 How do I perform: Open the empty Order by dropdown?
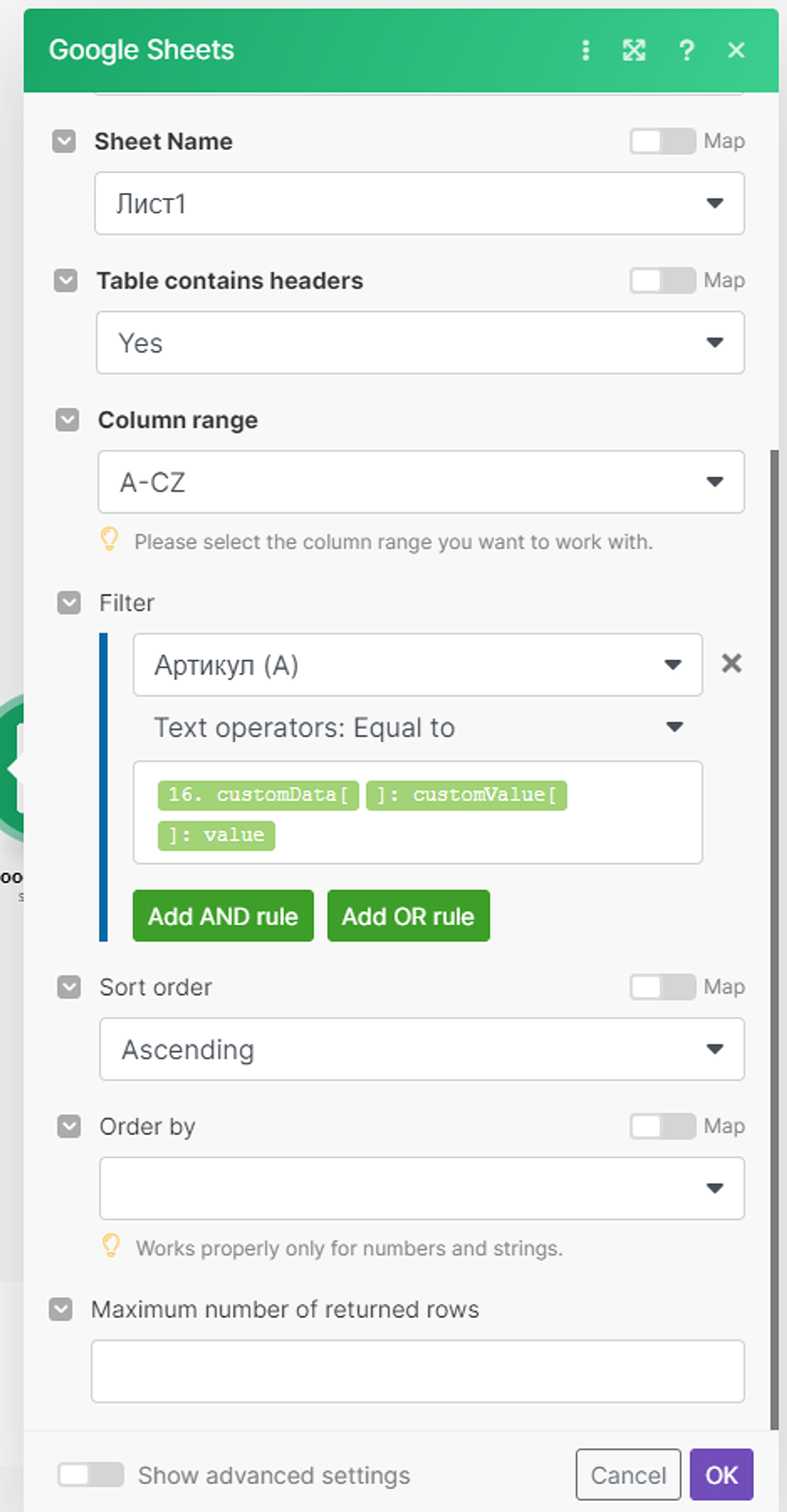point(422,1188)
